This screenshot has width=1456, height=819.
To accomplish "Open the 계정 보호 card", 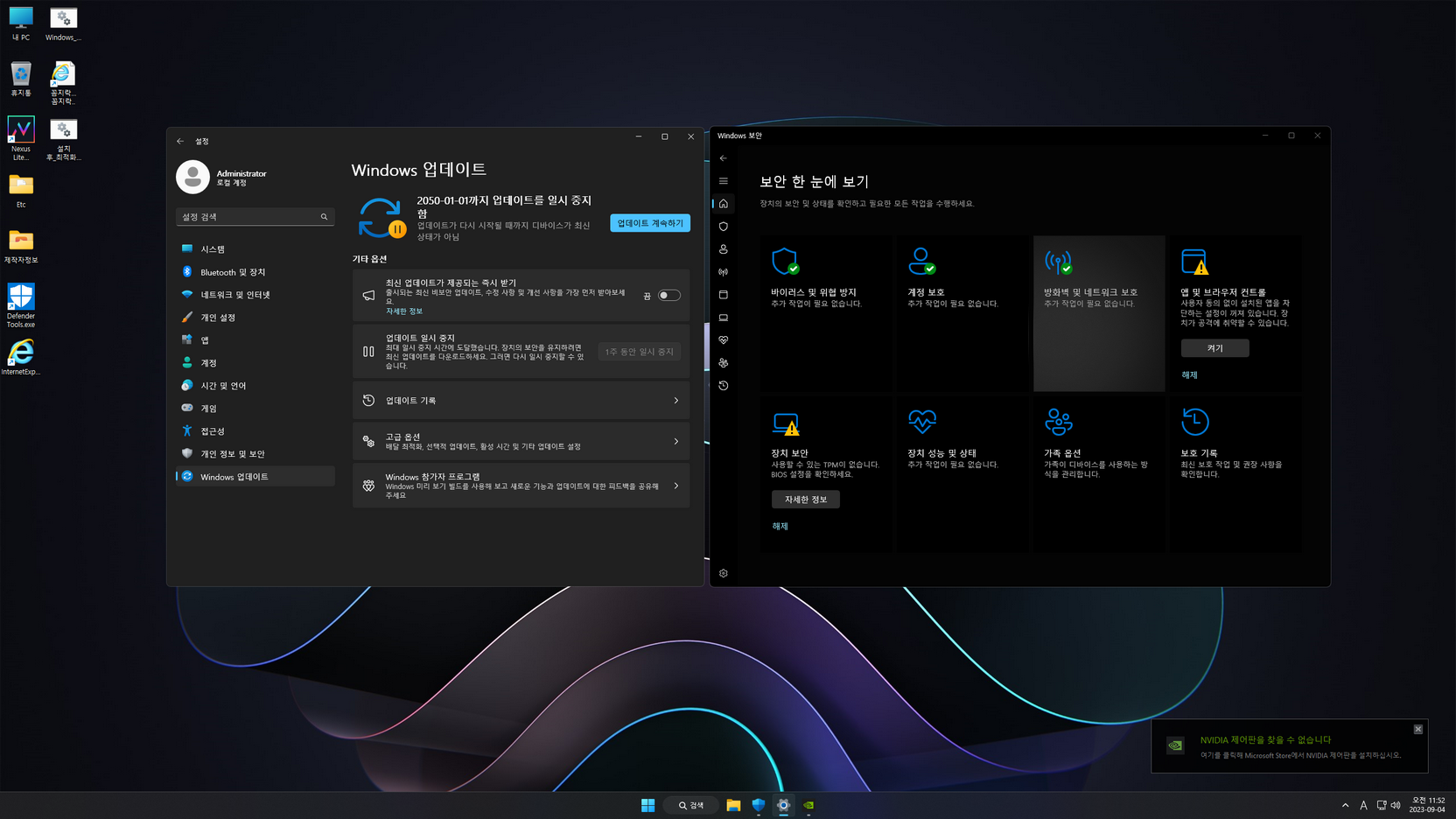I will [x=962, y=313].
